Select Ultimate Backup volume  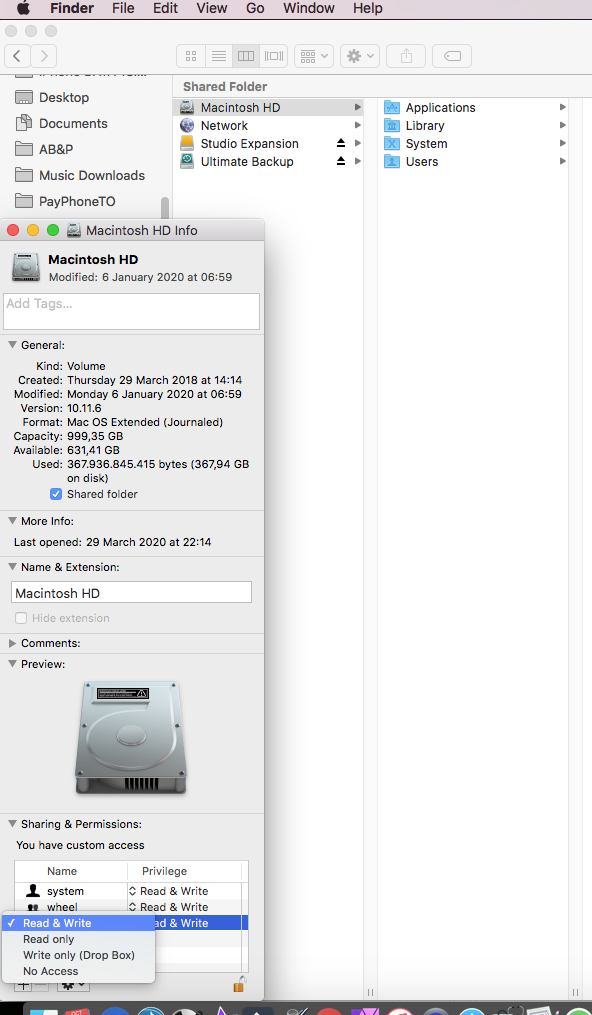[x=268, y=162]
